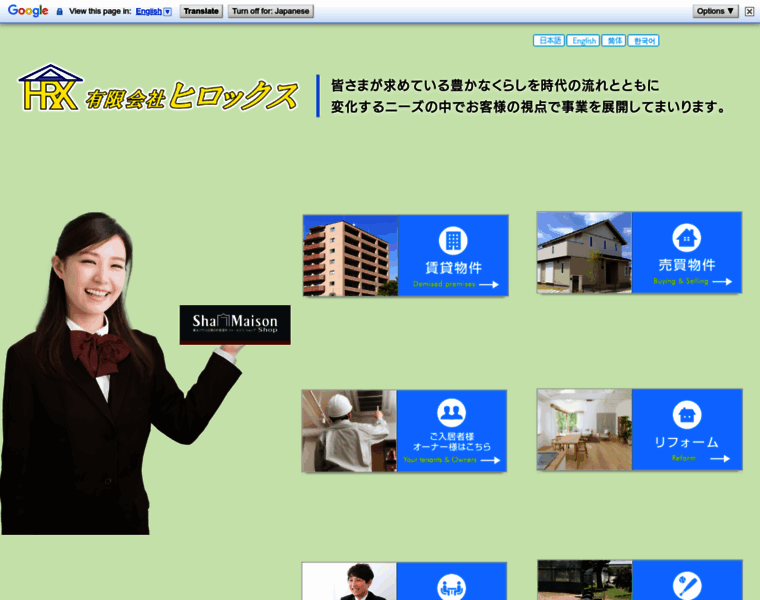This screenshot has height=600, width=760.
Task: Click the dark outdoor photo thumbnail at bottom right
Action: pyautogui.click(x=585, y=580)
